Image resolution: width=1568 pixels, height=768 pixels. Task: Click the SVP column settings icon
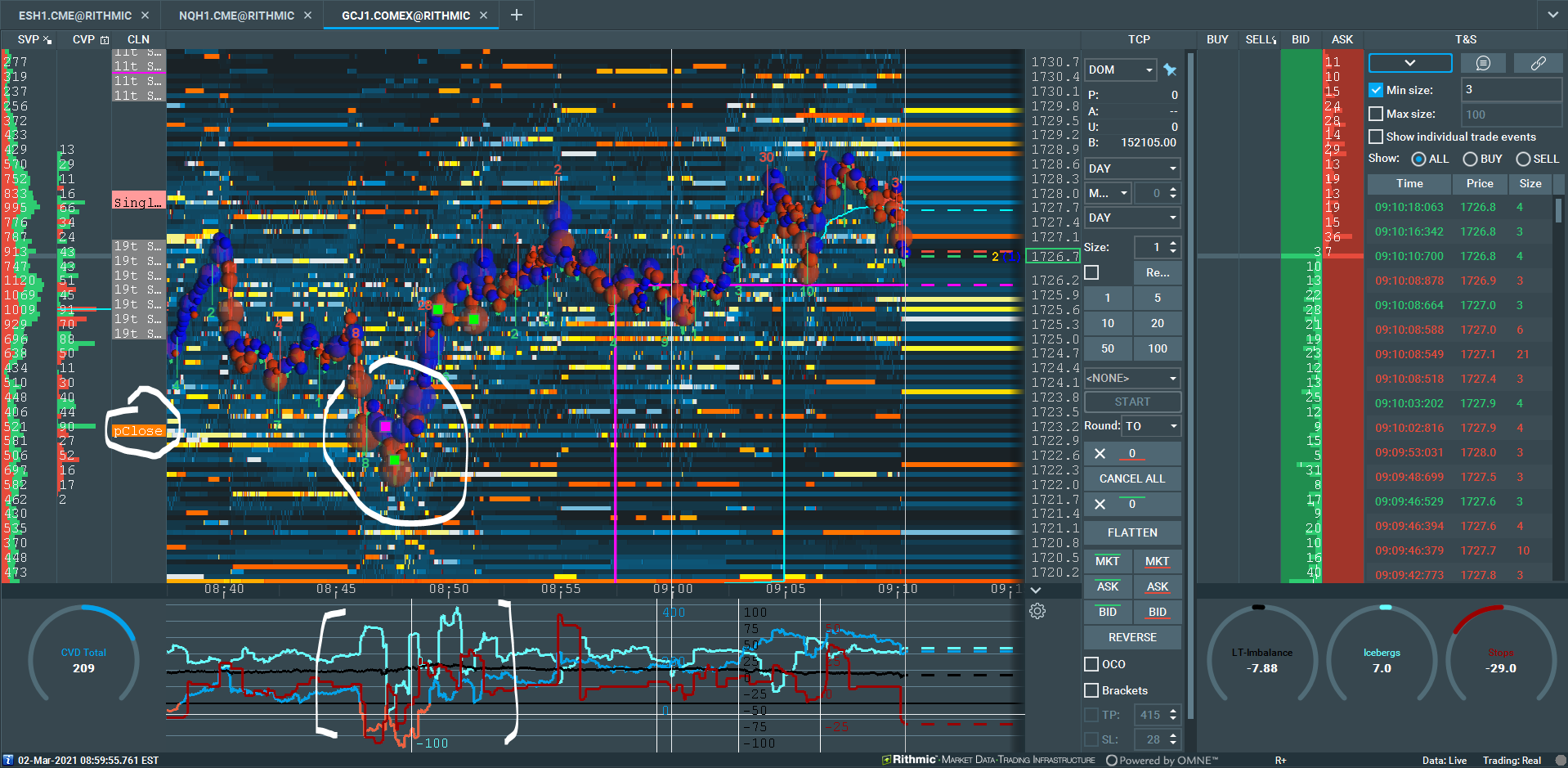(47, 39)
